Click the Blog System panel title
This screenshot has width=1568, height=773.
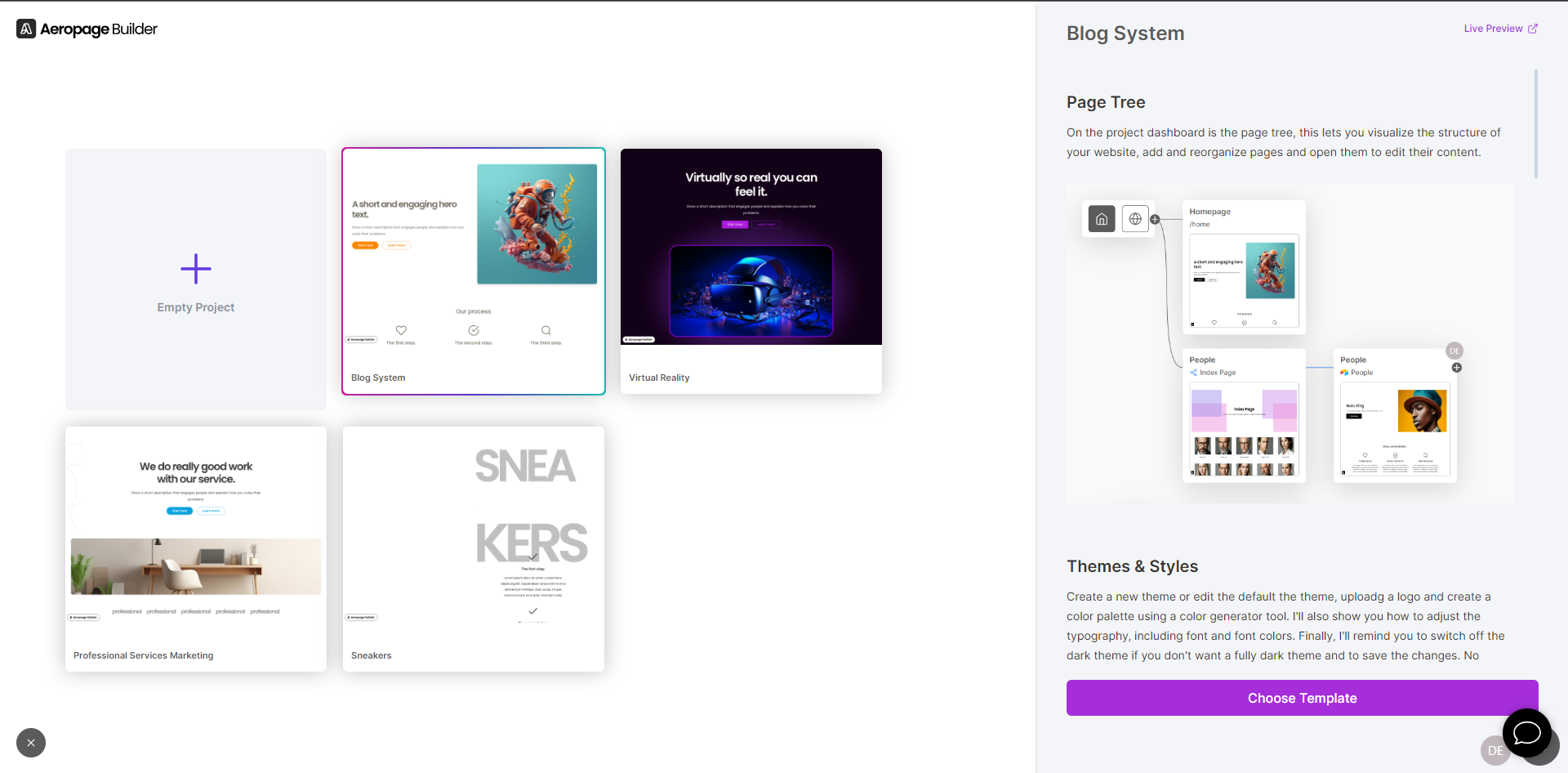coord(1125,34)
